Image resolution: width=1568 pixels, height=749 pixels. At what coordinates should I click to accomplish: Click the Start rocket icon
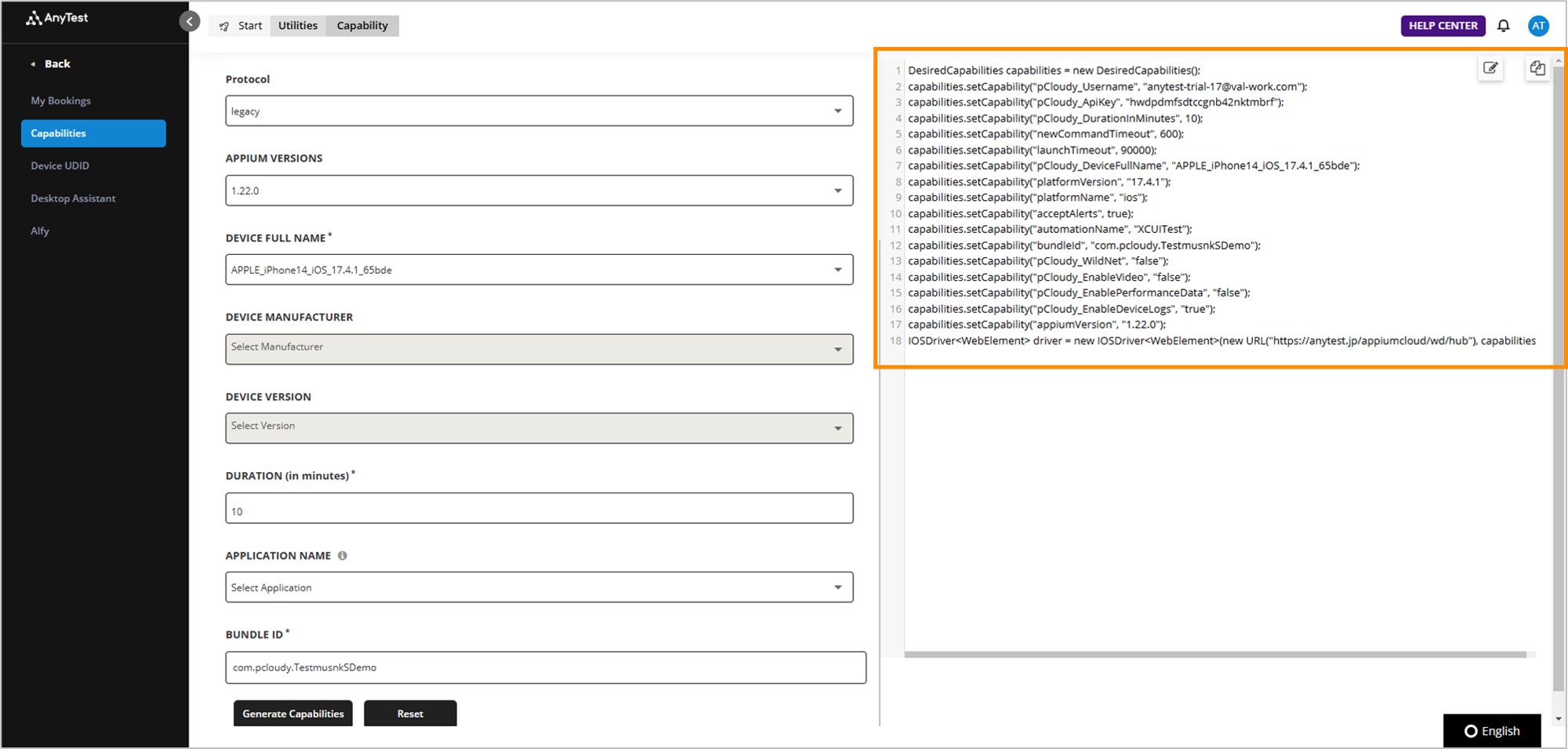pos(224,26)
